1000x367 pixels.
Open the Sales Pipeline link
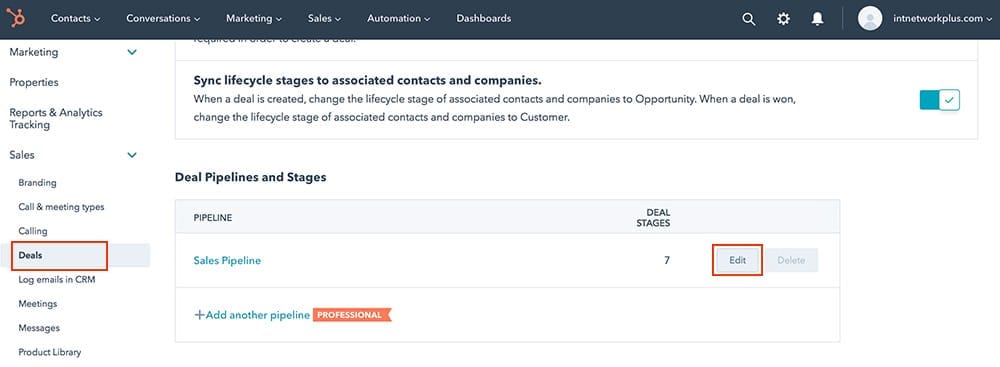(227, 260)
